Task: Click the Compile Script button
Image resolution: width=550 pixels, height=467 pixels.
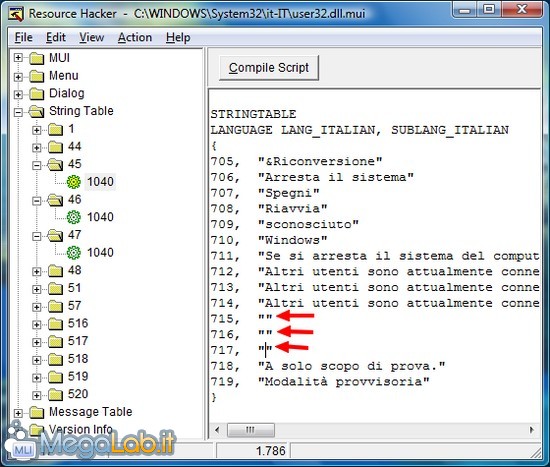Action: [x=269, y=67]
